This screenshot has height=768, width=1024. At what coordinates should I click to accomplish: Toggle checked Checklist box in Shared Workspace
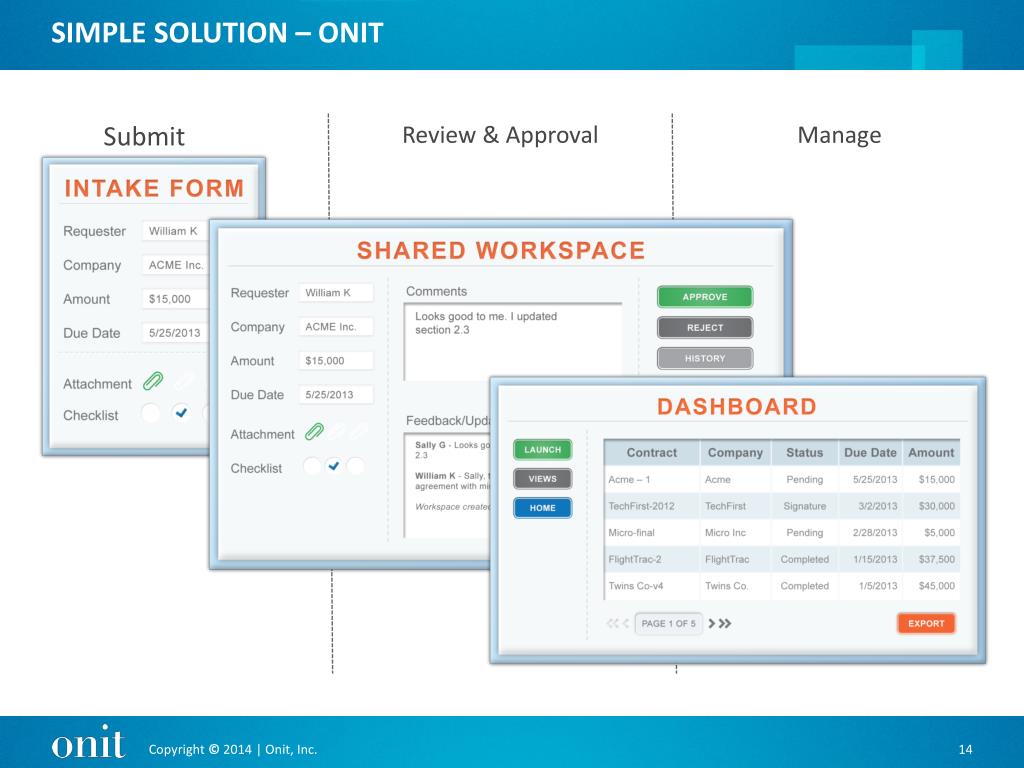334,466
